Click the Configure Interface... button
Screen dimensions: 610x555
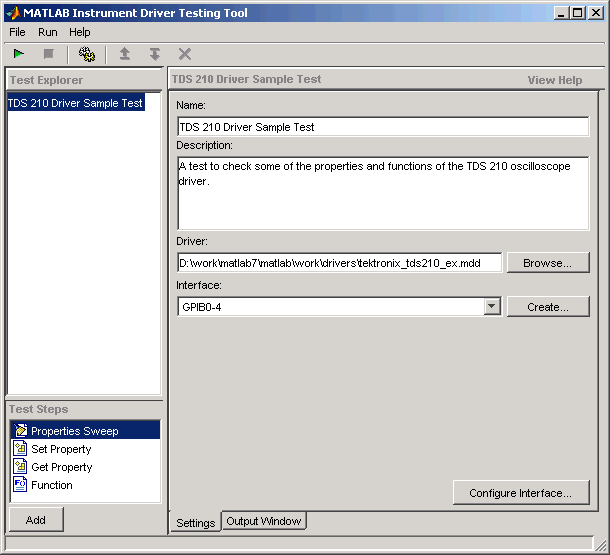521,493
